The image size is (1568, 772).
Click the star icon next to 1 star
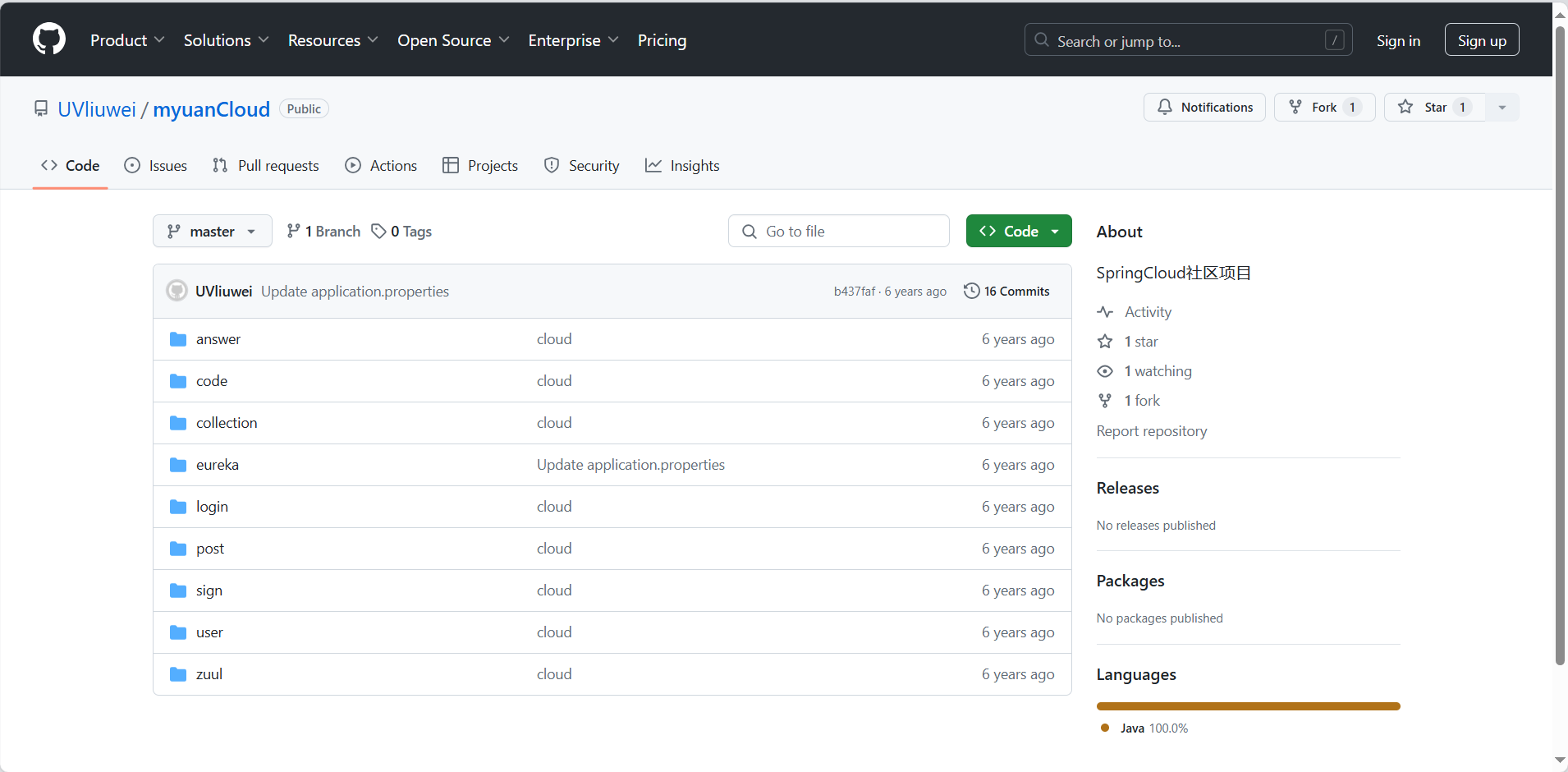coord(1105,342)
